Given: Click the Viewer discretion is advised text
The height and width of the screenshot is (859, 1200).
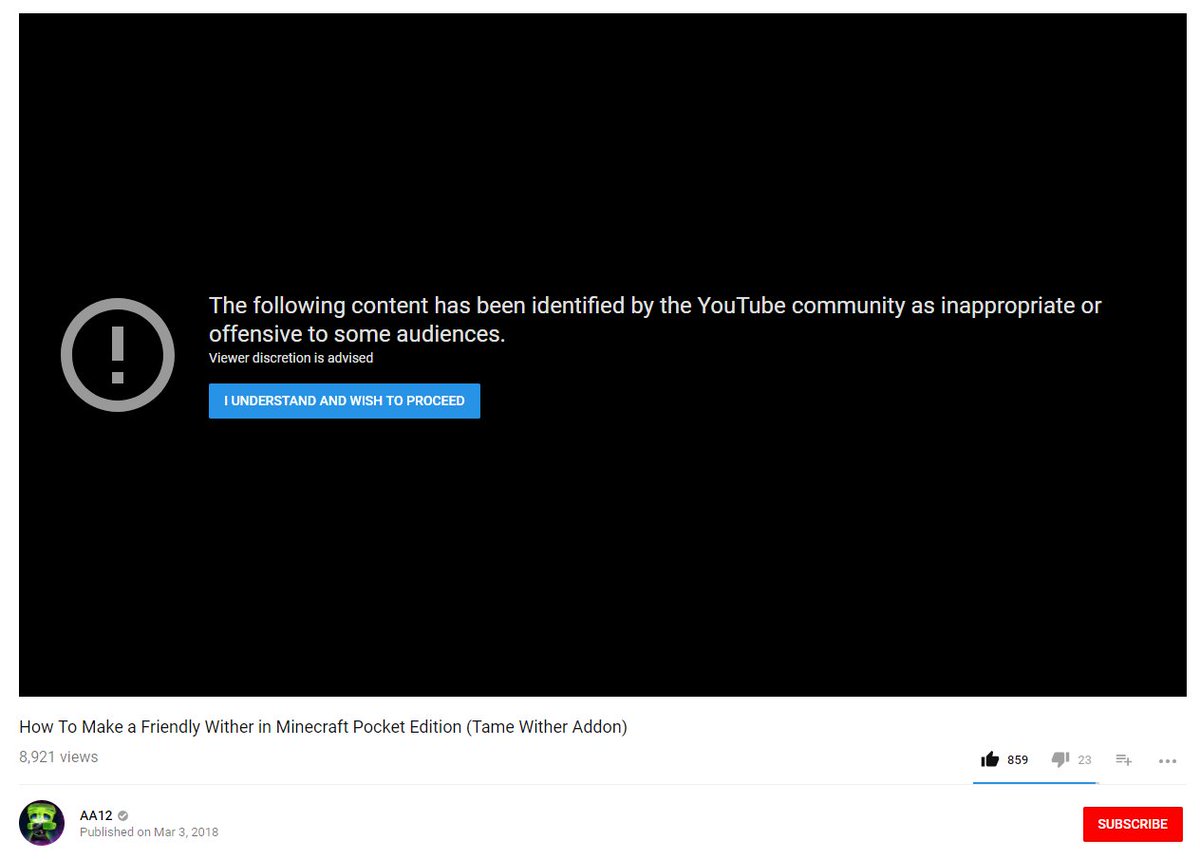Looking at the screenshot, I should (291, 358).
